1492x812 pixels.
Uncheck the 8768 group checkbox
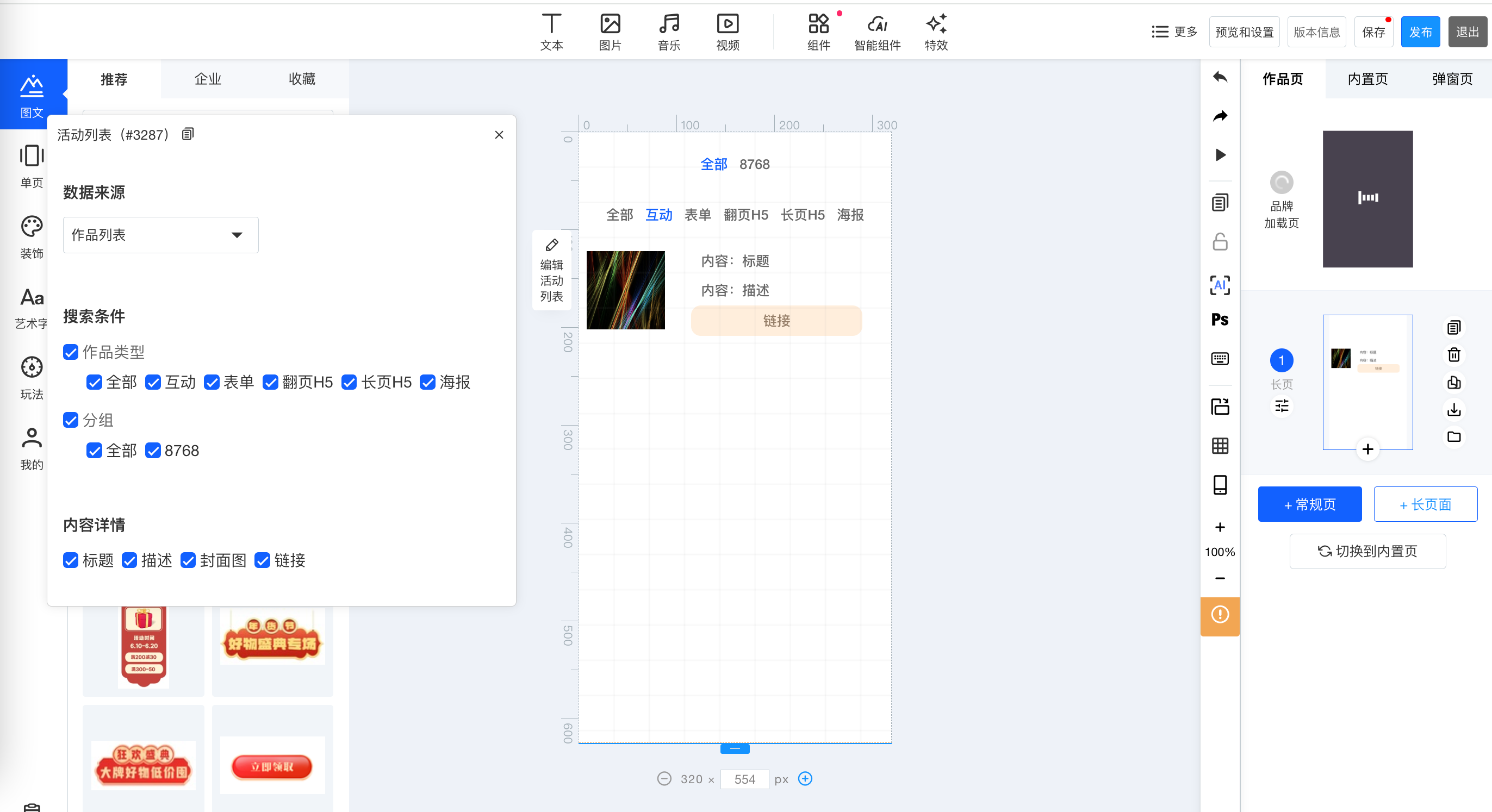[x=153, y=451]
